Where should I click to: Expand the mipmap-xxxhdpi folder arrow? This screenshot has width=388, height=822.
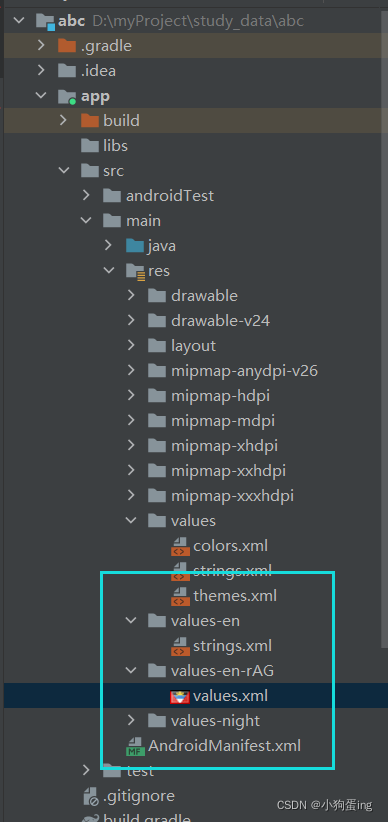pos(131,495)
